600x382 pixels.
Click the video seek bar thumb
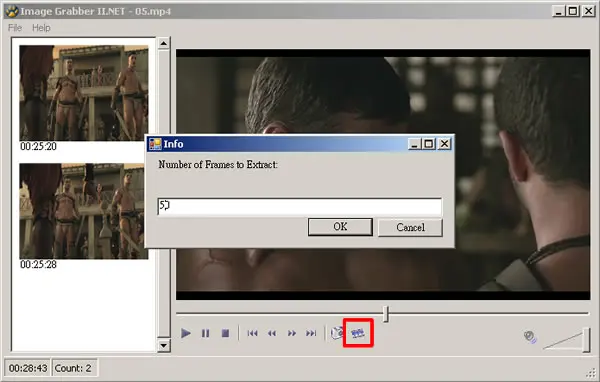[x=386, y=314]
